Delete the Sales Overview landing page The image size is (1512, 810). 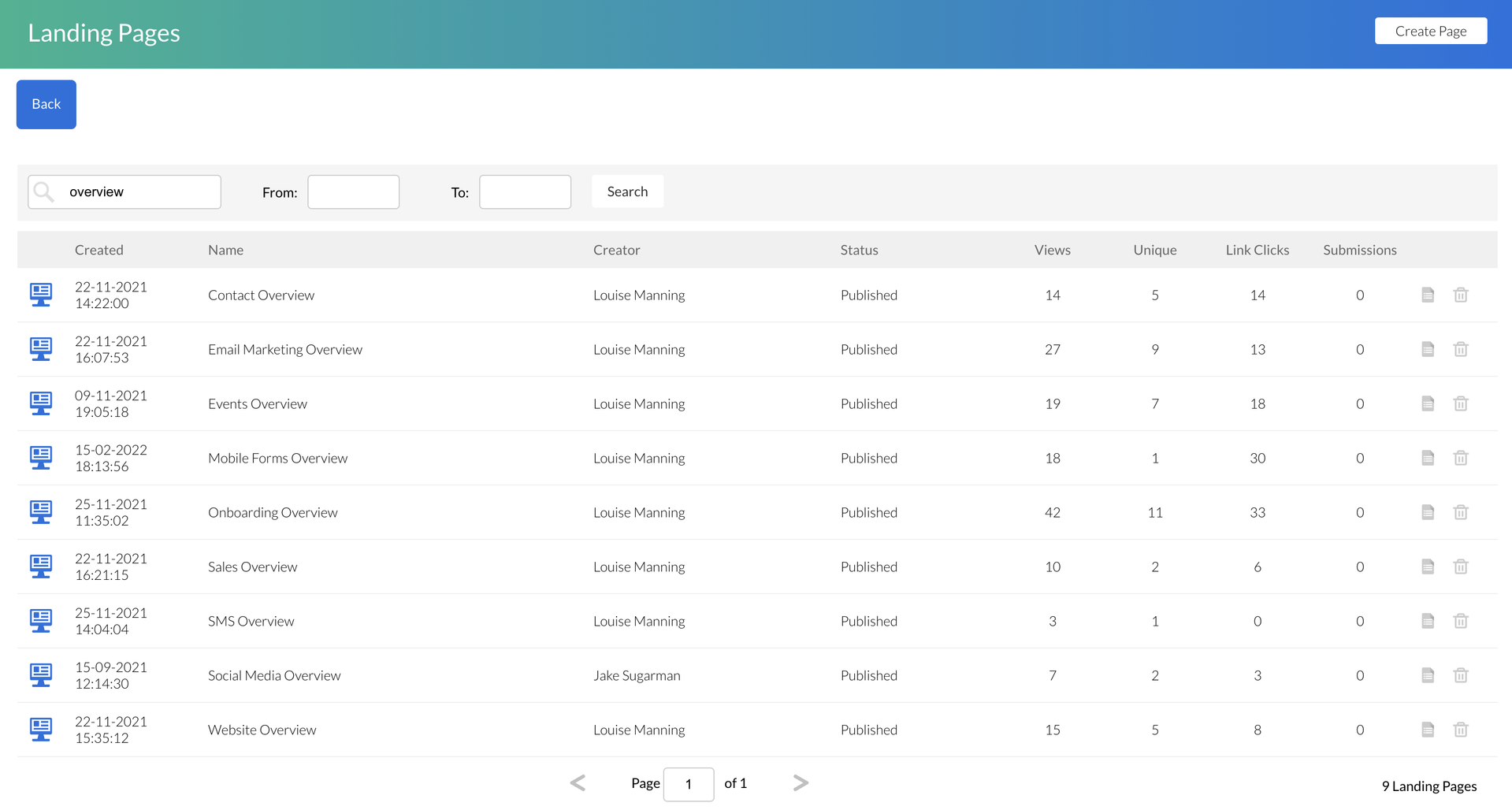pyautogui.click(x=1460, y=567)
